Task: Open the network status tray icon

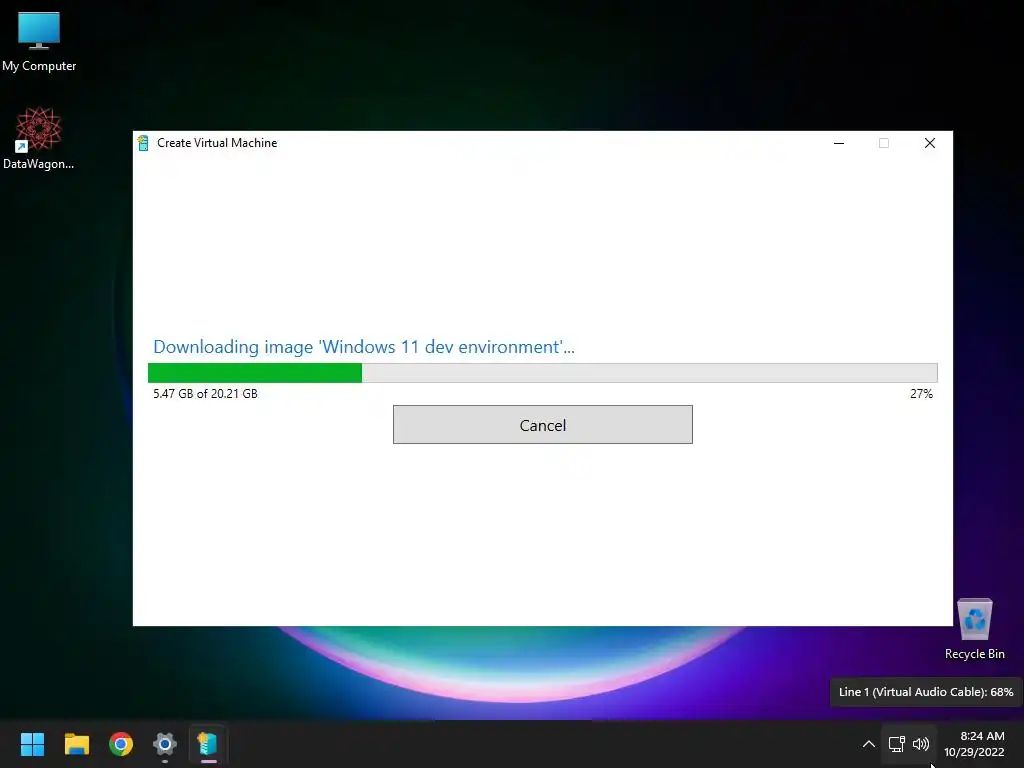Action: pyautogui.click(x=897, y=744)
